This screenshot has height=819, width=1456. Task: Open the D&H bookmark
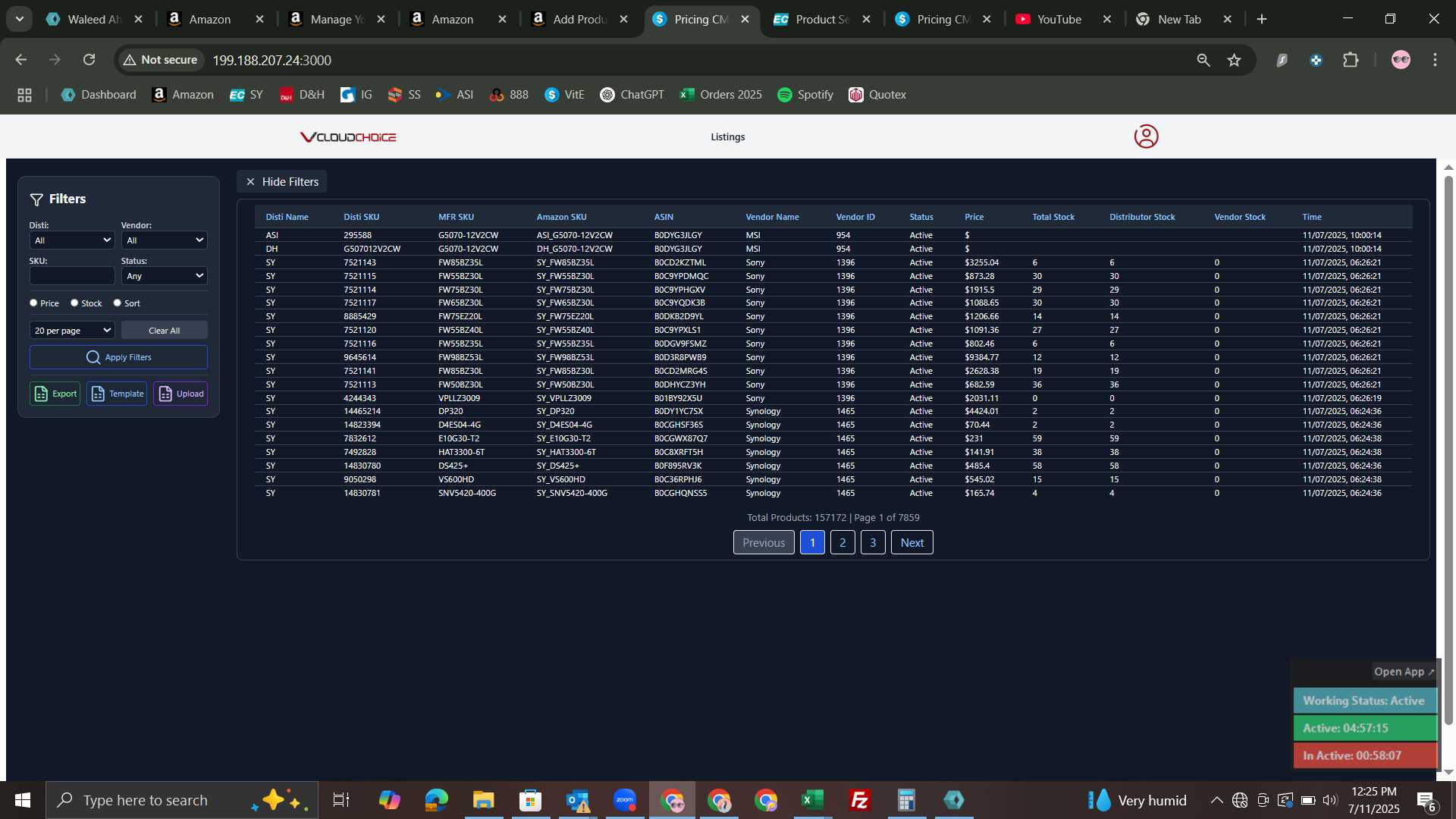(x=302, y=95)
